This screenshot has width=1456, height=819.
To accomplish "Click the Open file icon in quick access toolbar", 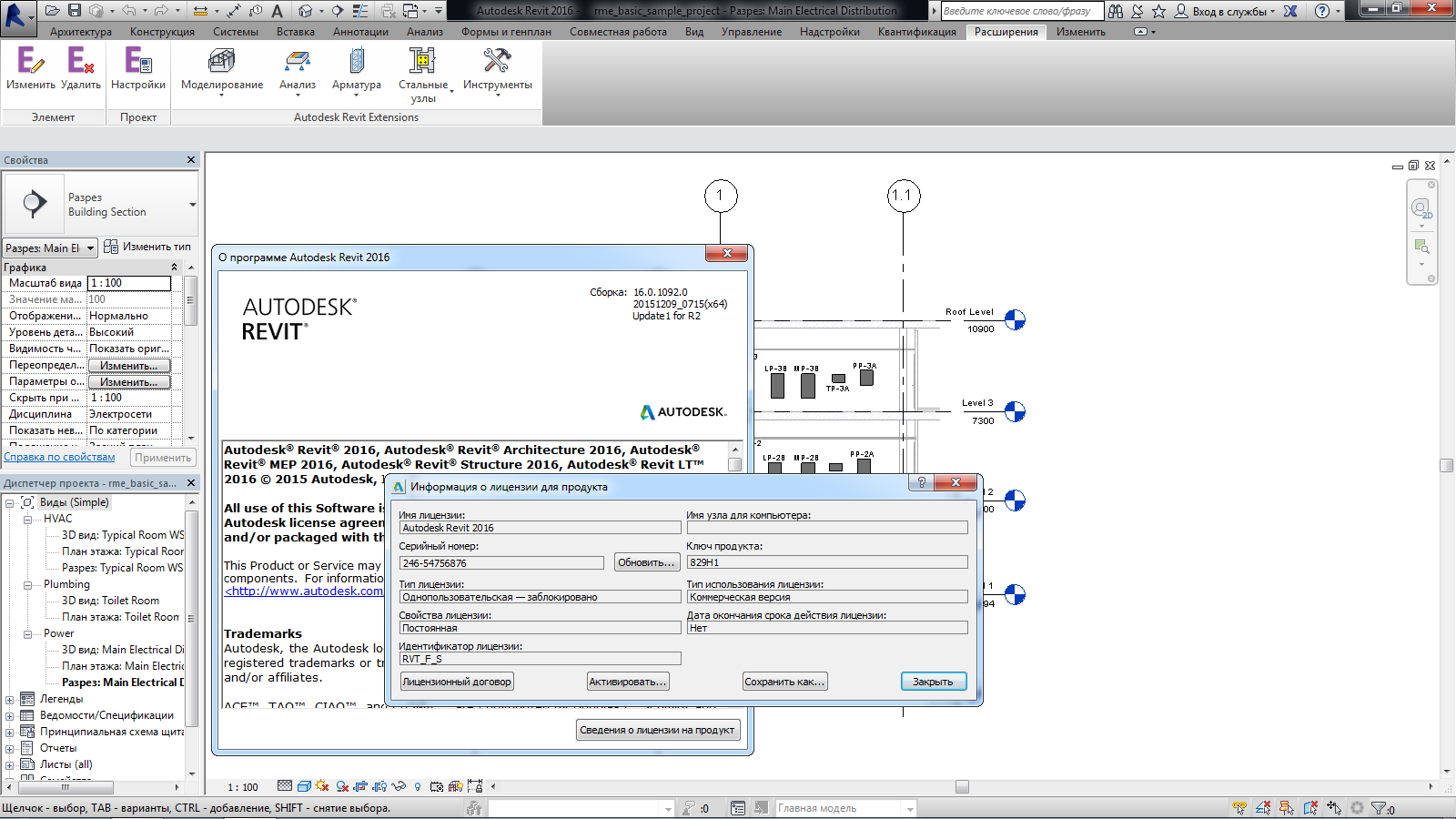I will pyautogui.click(x=52, y=11).
